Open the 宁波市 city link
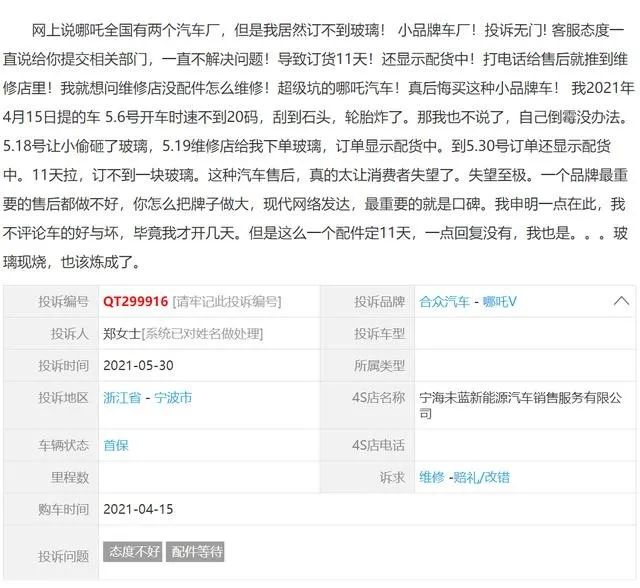This screenshot has height=588, width=640. (x=173, y=397)
